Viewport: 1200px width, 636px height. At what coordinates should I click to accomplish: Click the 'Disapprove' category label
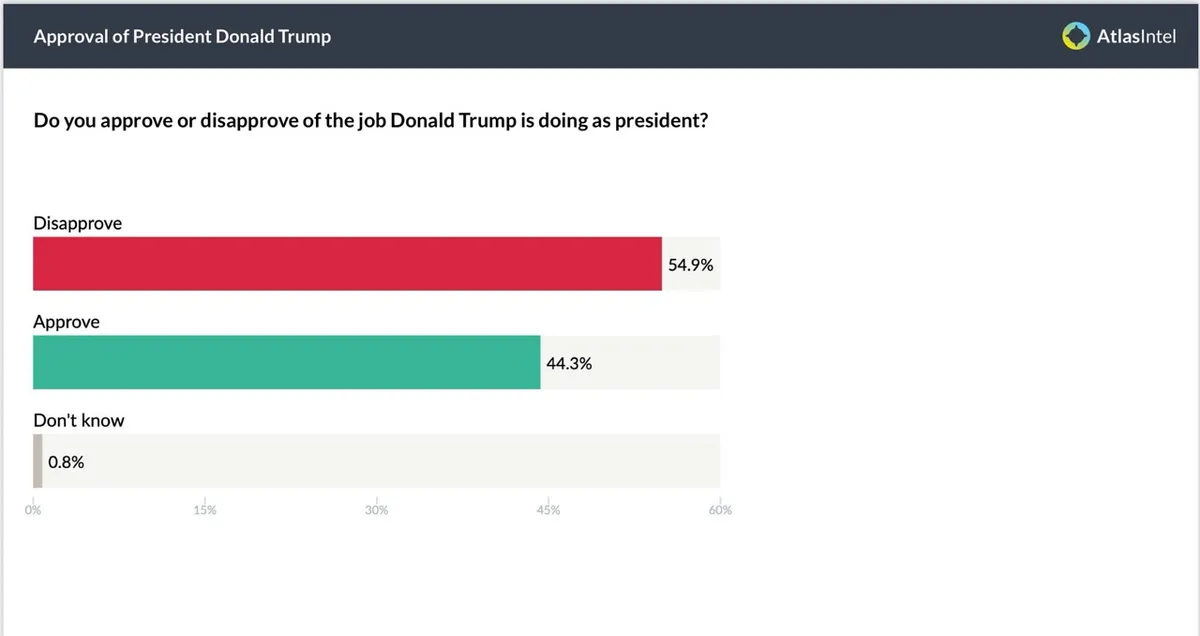click(x=78, y=223)
